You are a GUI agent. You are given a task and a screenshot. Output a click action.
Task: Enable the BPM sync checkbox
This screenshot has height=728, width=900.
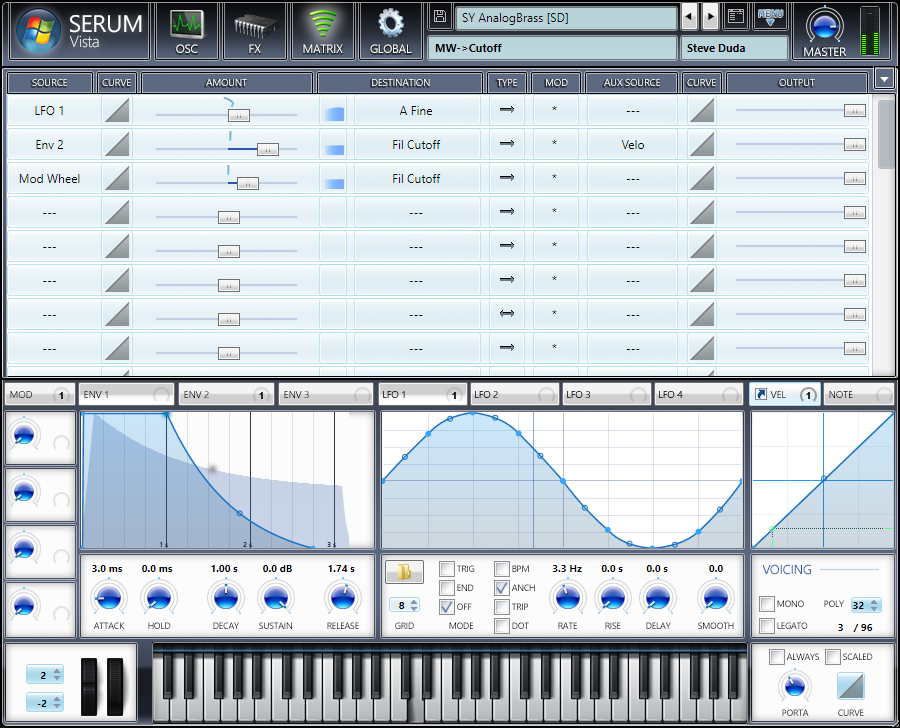pyautogui.click(x=502, y=568)
